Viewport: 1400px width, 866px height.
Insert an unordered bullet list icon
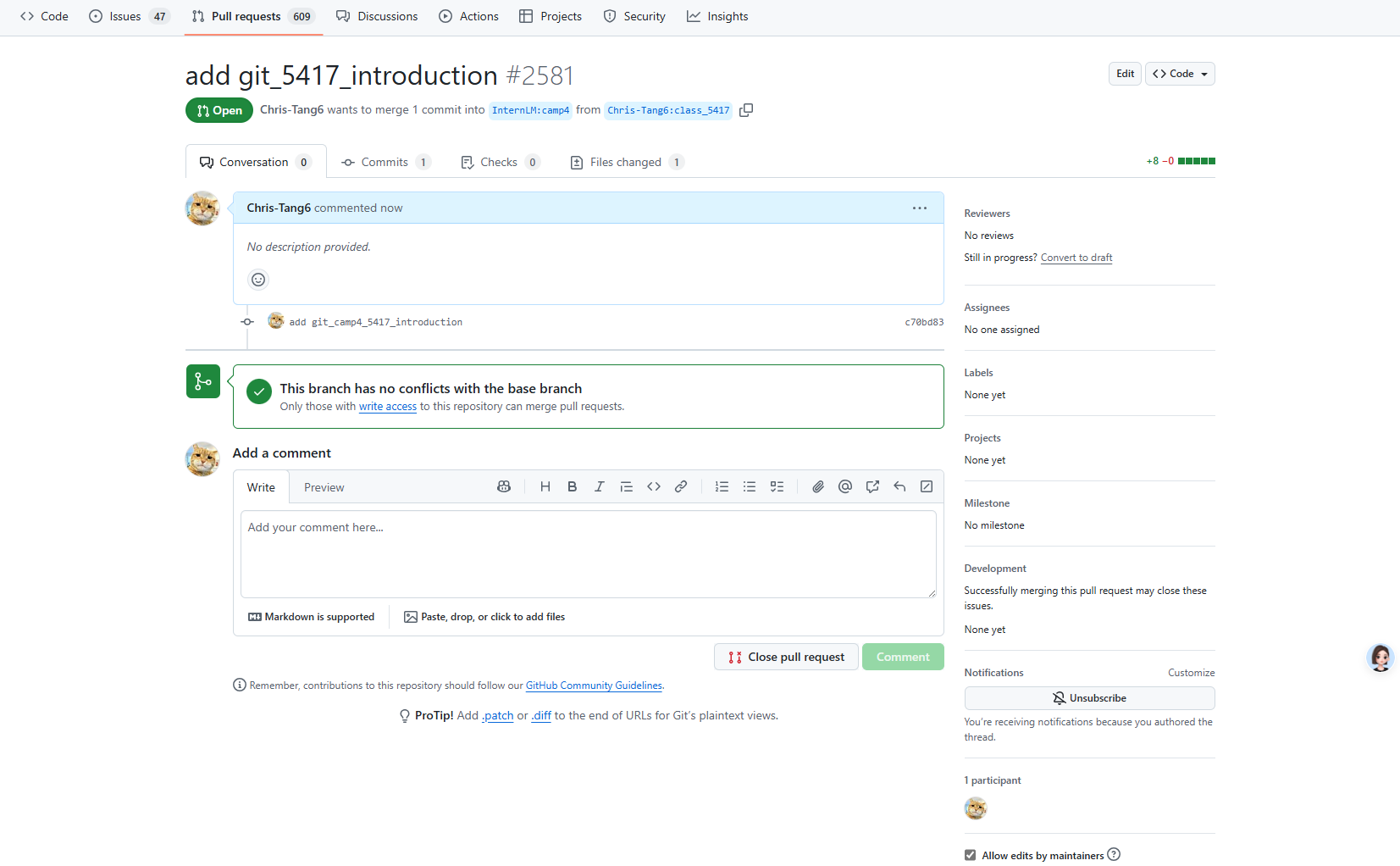(750, 486)
